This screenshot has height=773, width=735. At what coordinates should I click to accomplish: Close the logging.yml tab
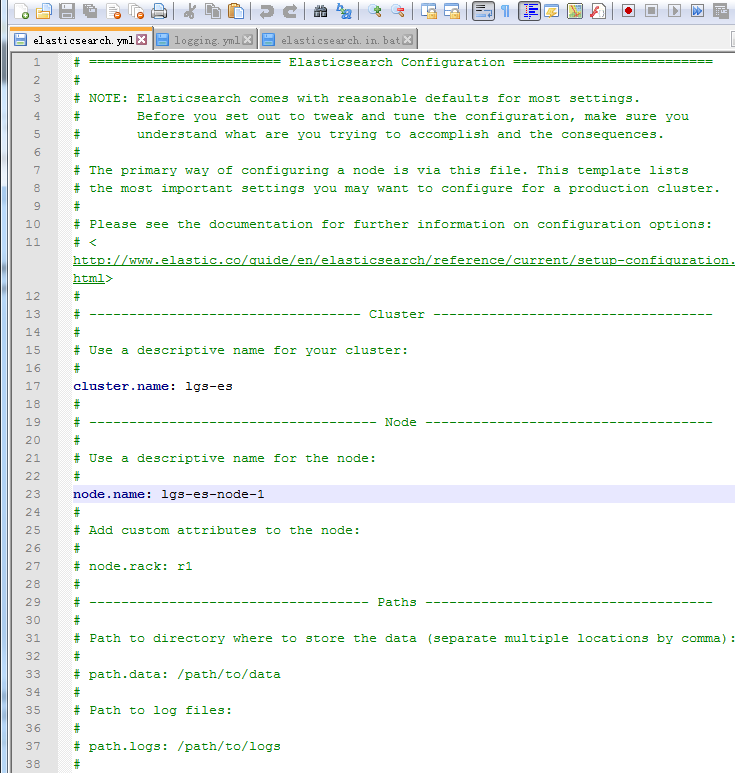248,39
